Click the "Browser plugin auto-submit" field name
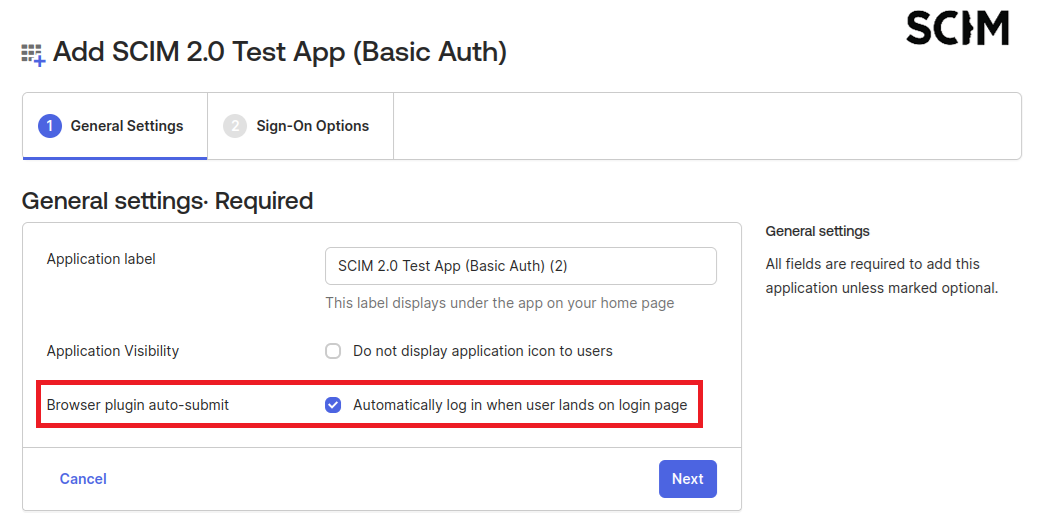 coord(138,405)
